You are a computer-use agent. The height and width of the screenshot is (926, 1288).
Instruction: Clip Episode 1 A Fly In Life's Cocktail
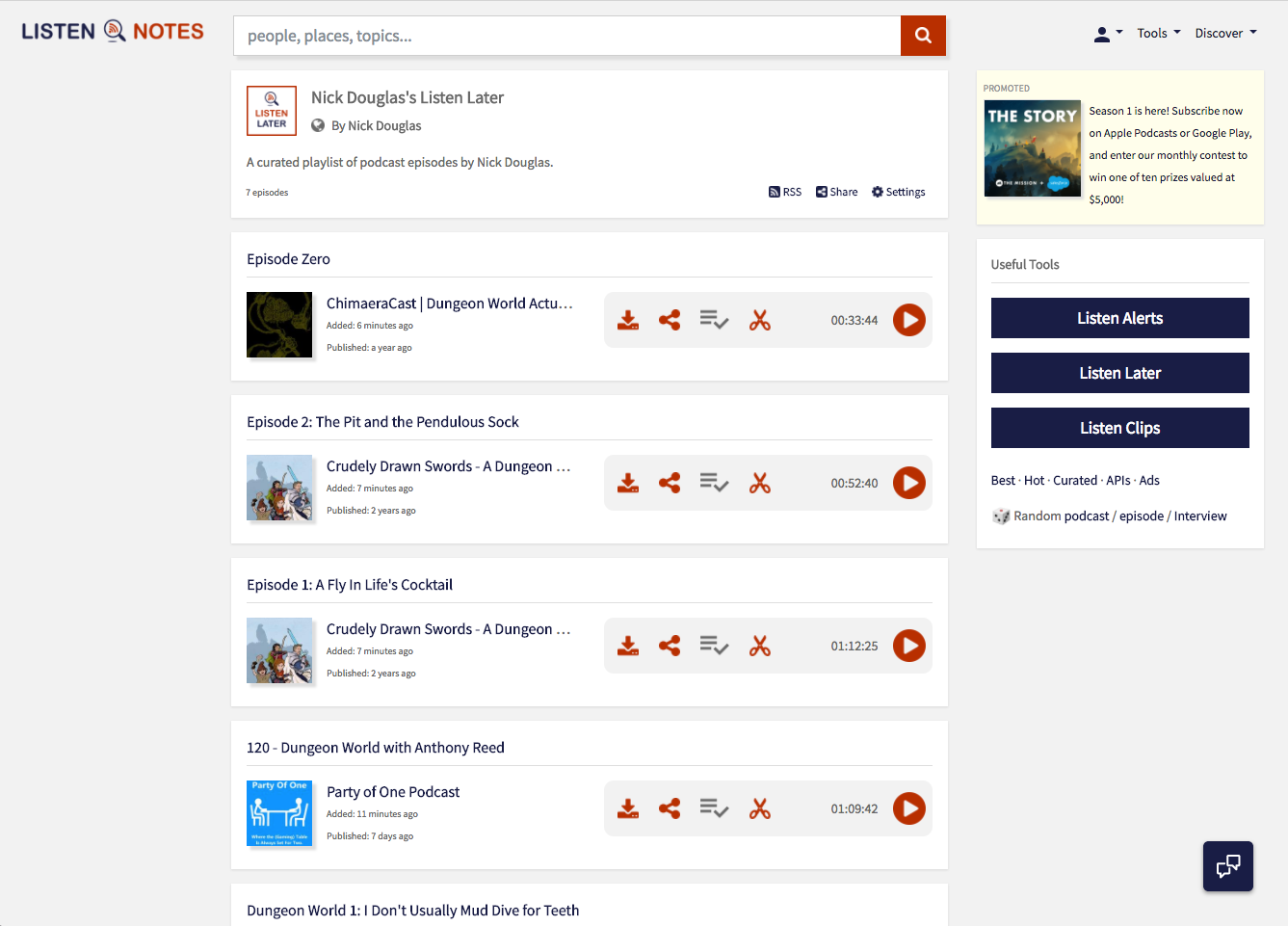[x=760, y=646]
